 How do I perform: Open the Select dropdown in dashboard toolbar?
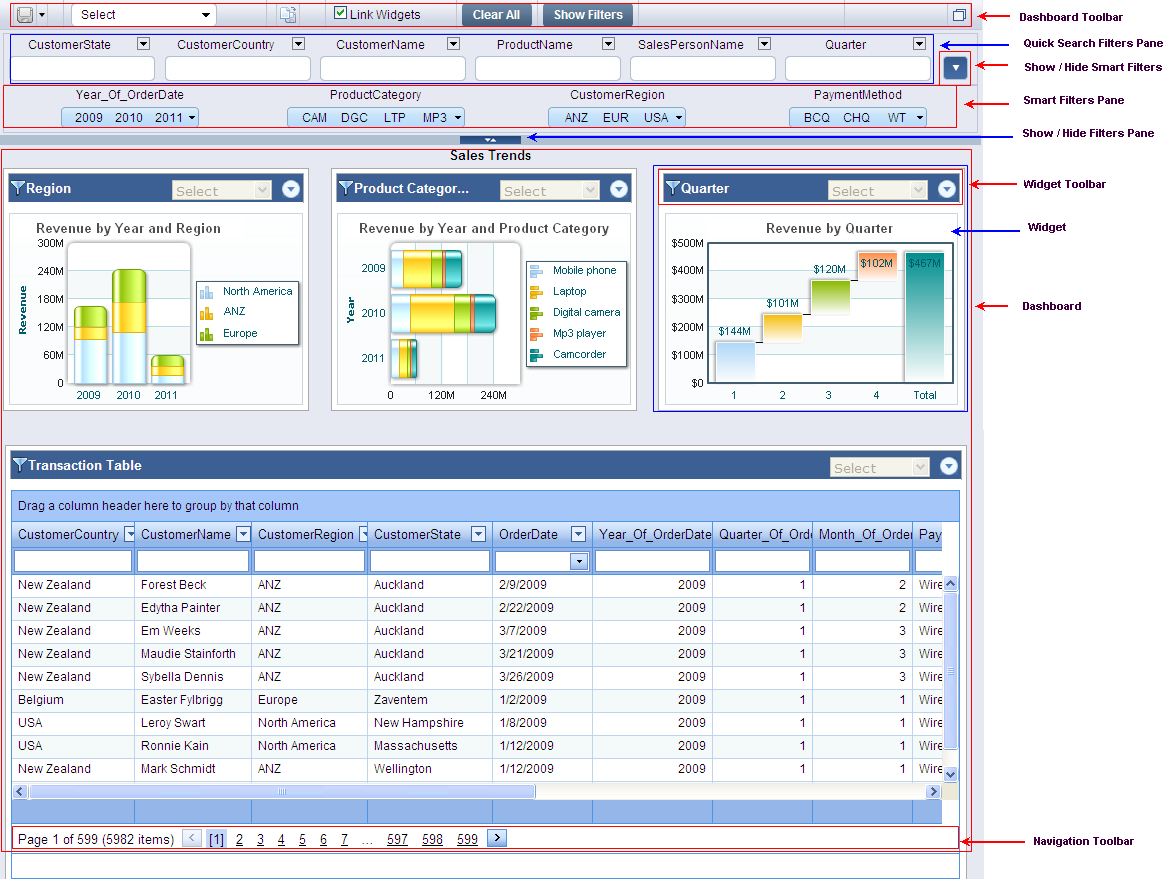tap(144, 15)
